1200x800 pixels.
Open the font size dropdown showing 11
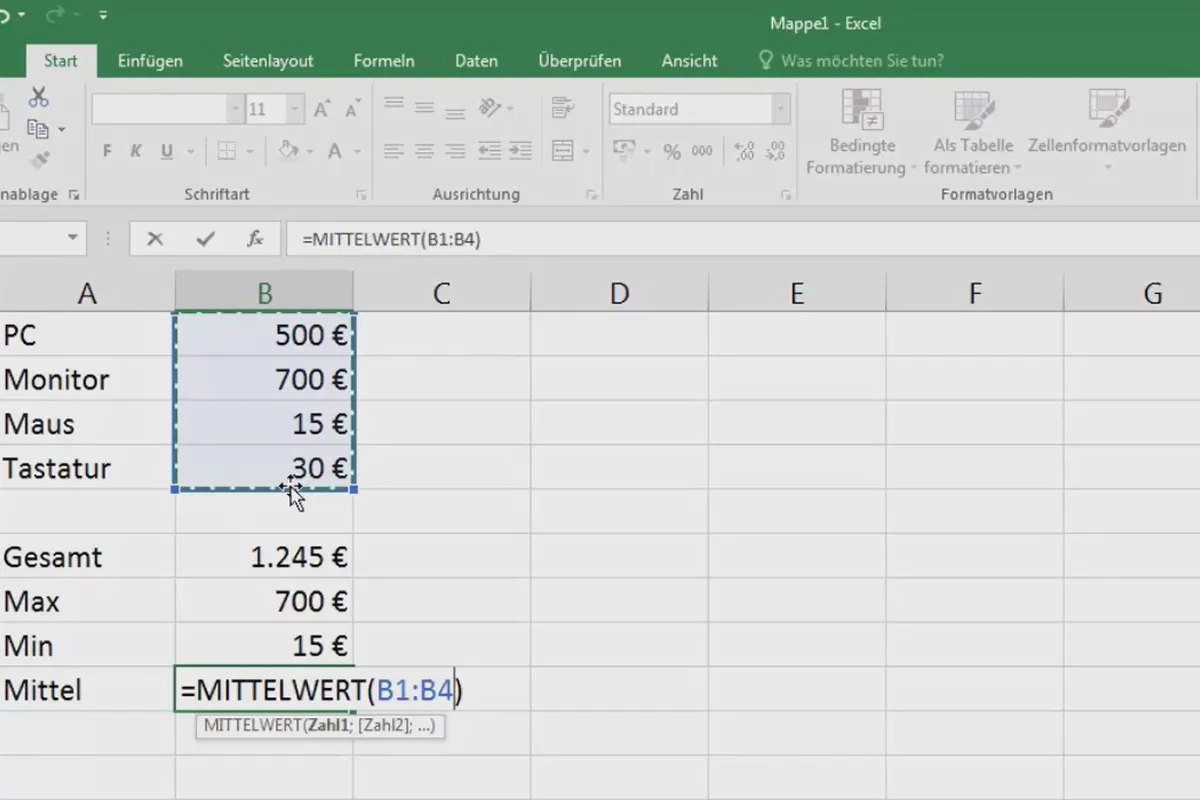pos(296,109)
